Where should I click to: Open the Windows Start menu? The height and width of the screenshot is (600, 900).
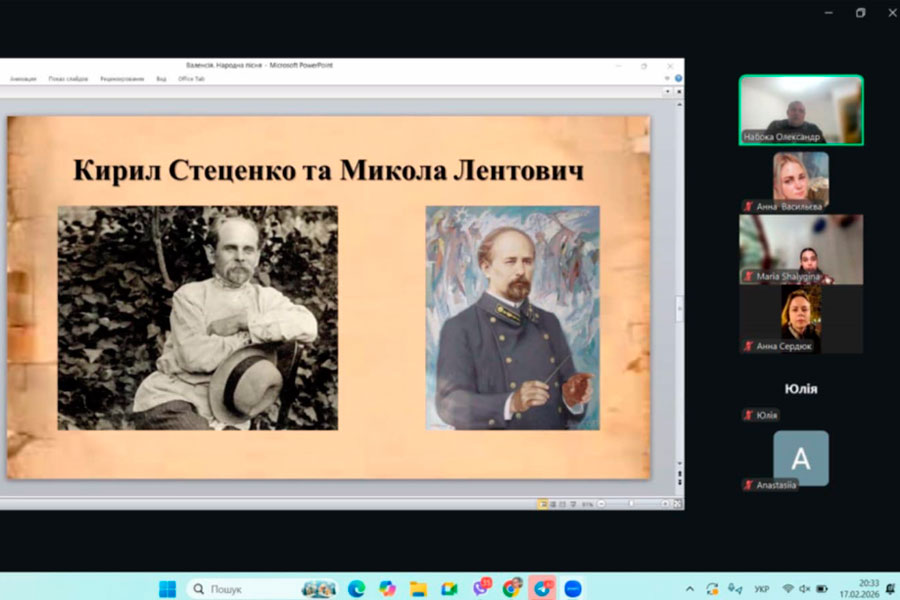point(167,589)
